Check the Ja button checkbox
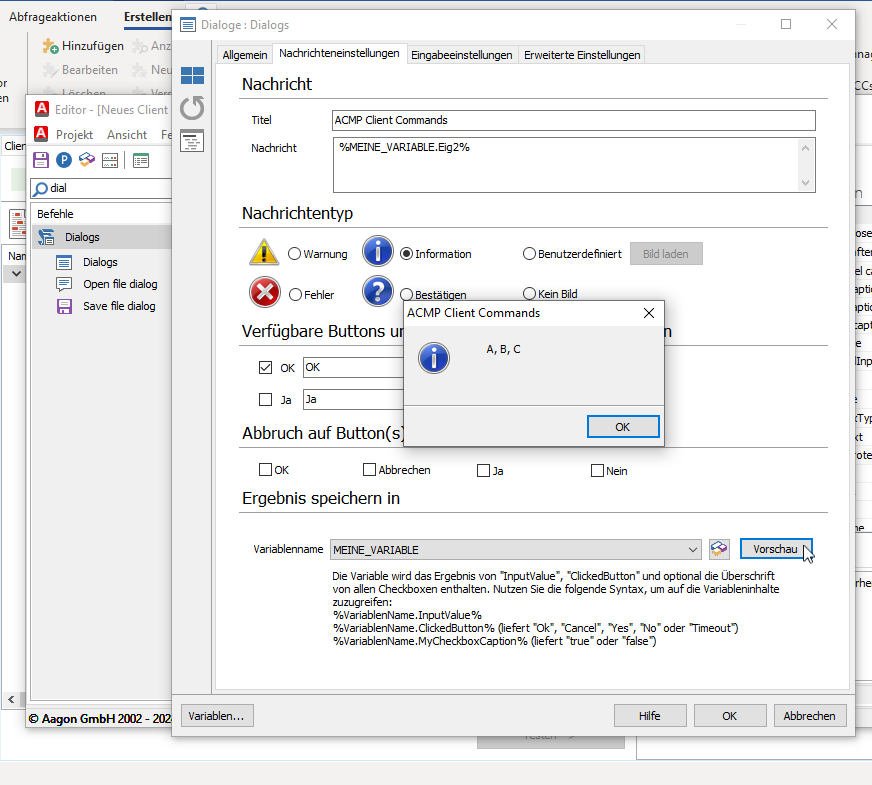 [x=265, y=400]
